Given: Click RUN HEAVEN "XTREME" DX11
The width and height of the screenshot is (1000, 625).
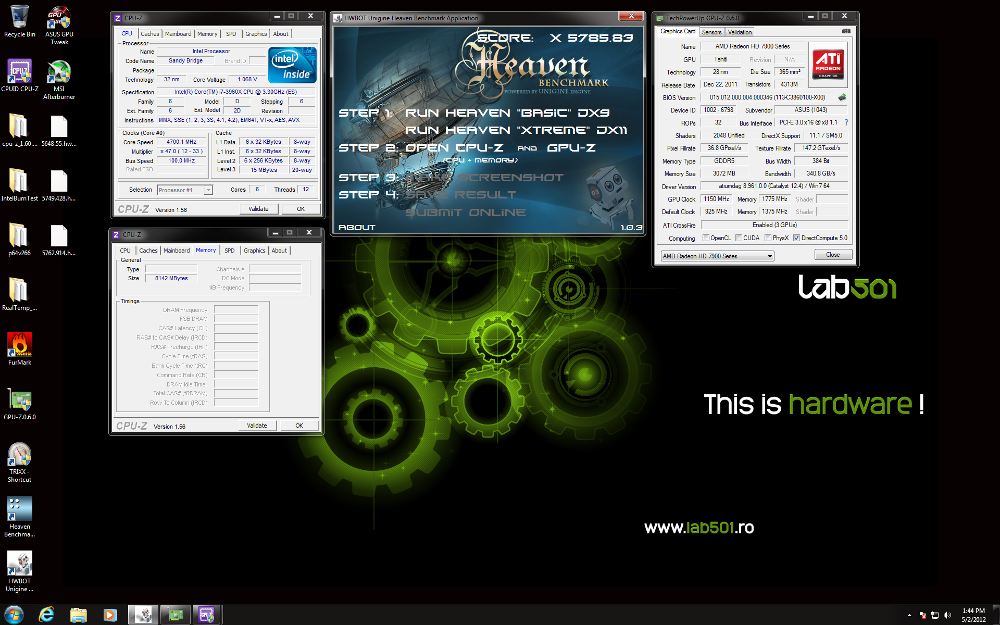Looking at the screenshot, I should pyautogui.click(x=517, y=130).
